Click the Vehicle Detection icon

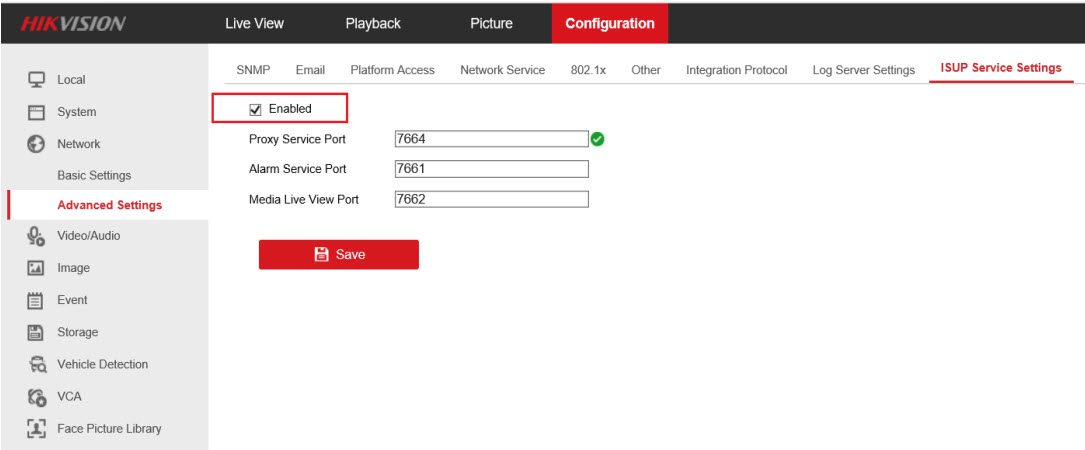click(36, 364)
